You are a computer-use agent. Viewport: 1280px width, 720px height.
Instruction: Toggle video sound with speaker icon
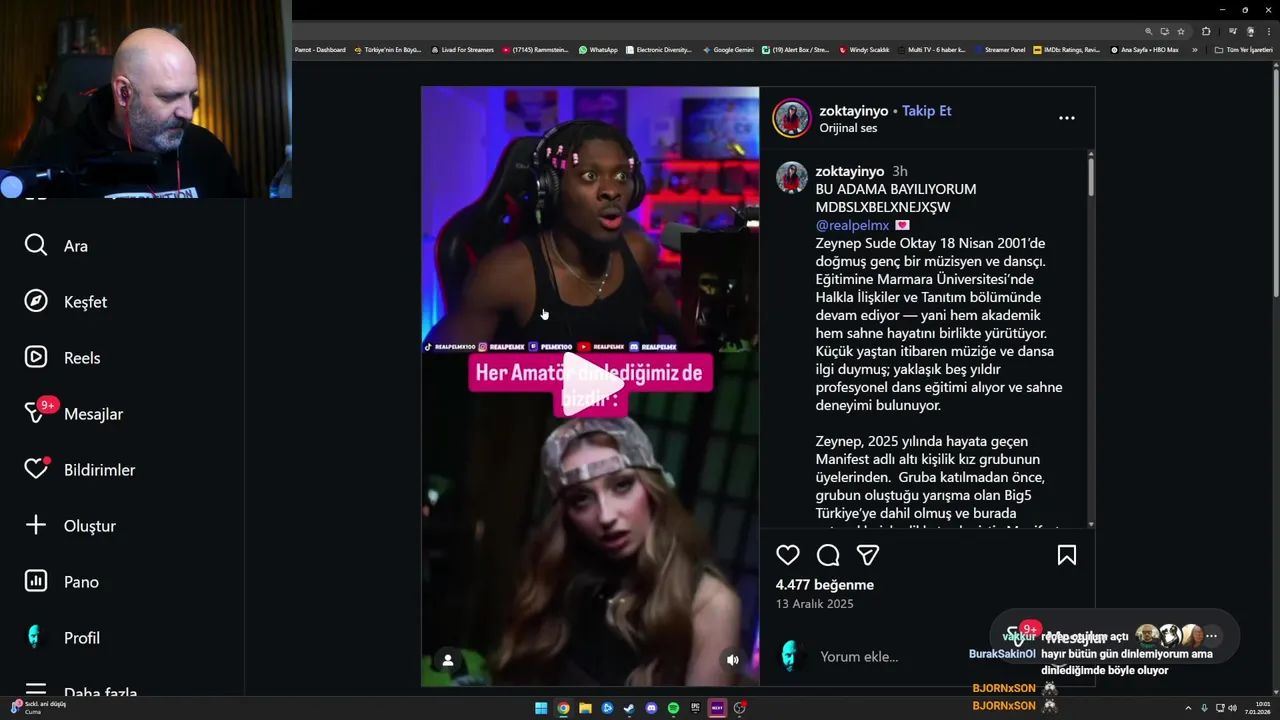(733, 660)
